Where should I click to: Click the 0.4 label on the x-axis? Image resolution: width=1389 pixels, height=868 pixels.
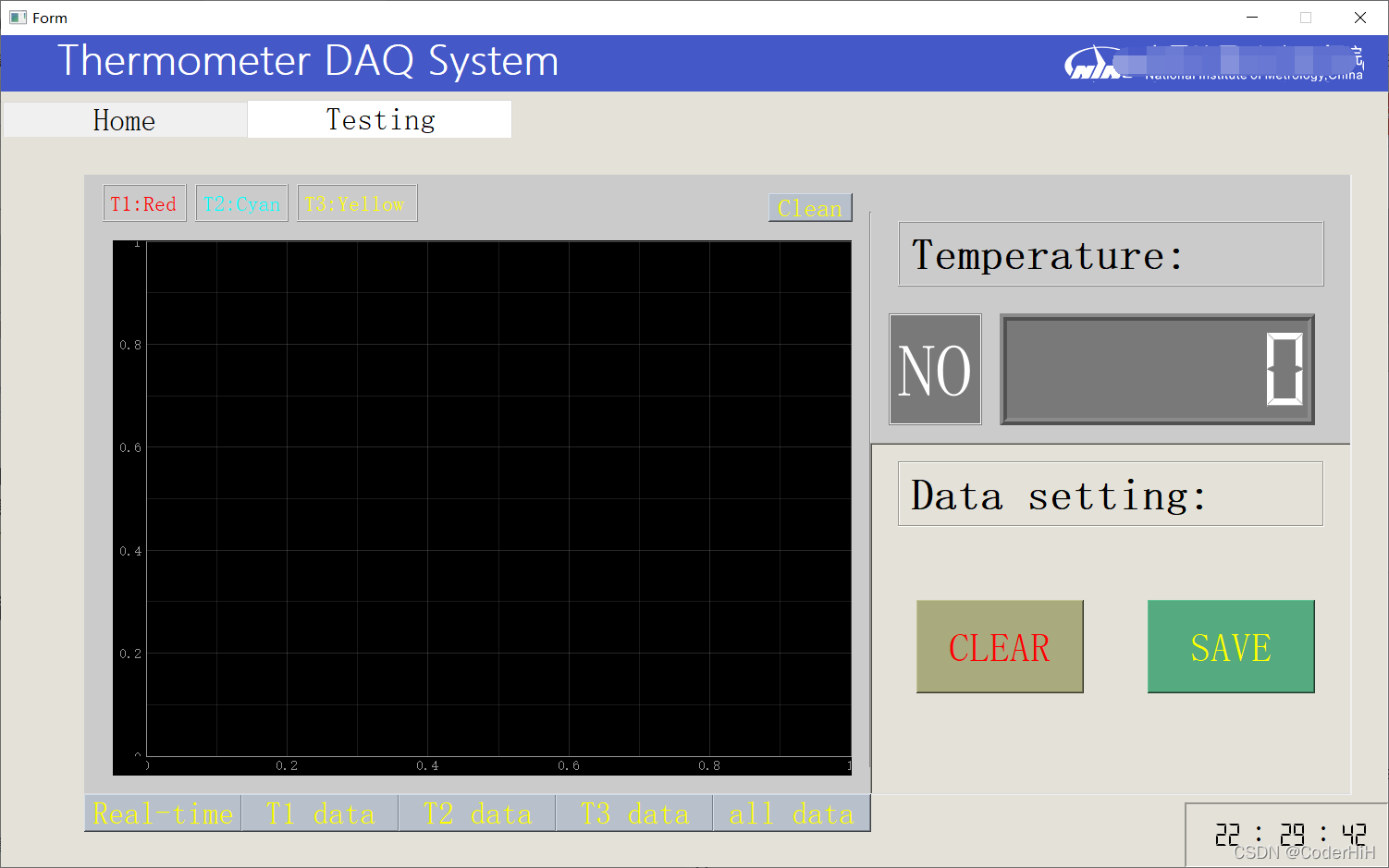pos(427,766)
